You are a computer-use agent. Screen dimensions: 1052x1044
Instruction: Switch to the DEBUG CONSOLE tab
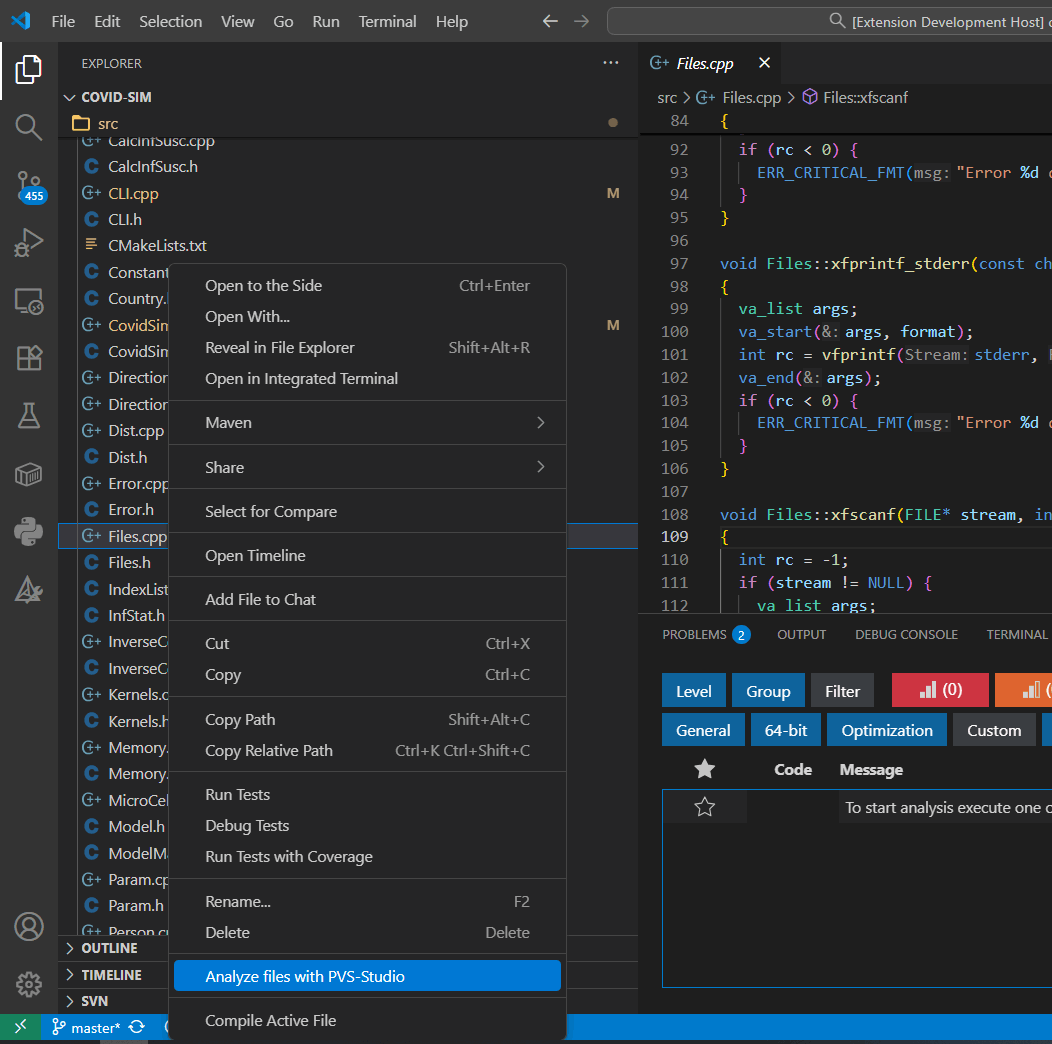point(906,634)
